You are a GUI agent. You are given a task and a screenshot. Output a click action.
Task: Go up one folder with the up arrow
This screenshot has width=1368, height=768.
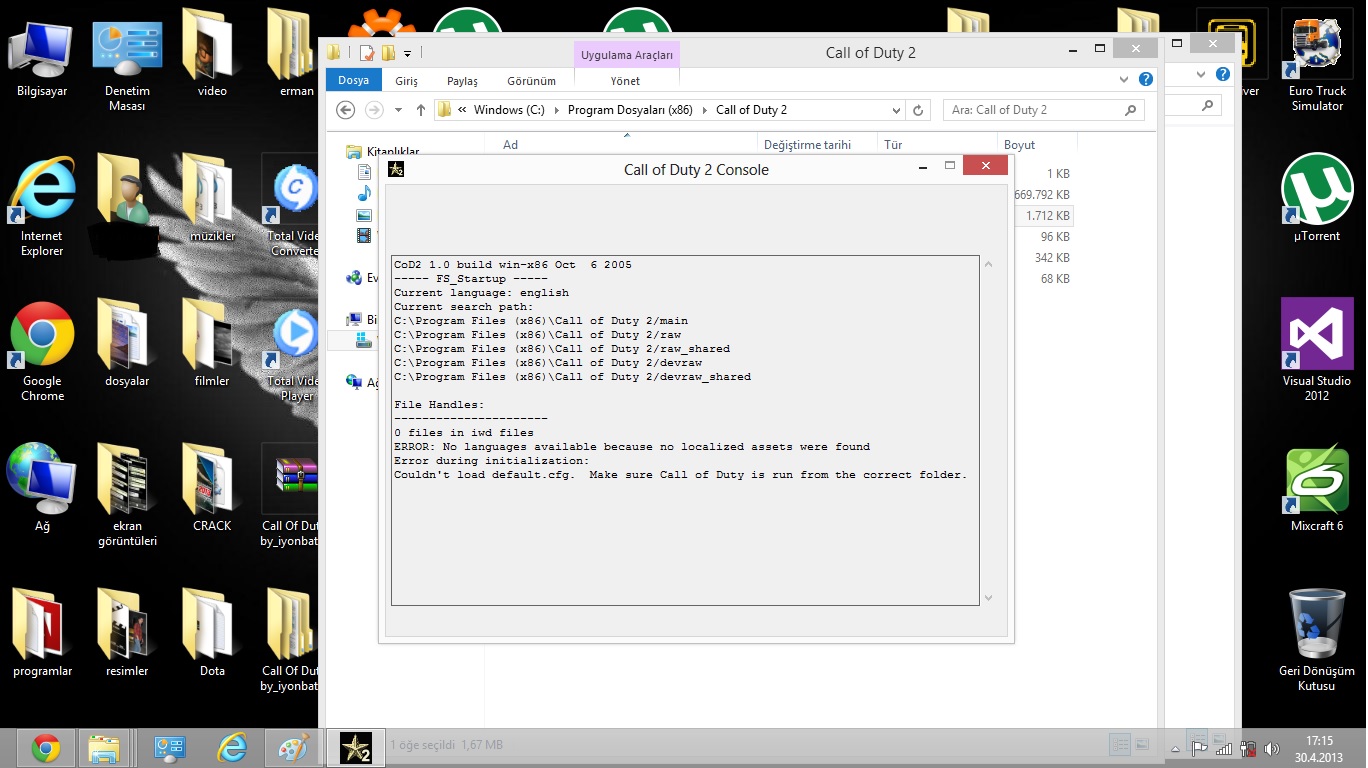click(421, 110)
